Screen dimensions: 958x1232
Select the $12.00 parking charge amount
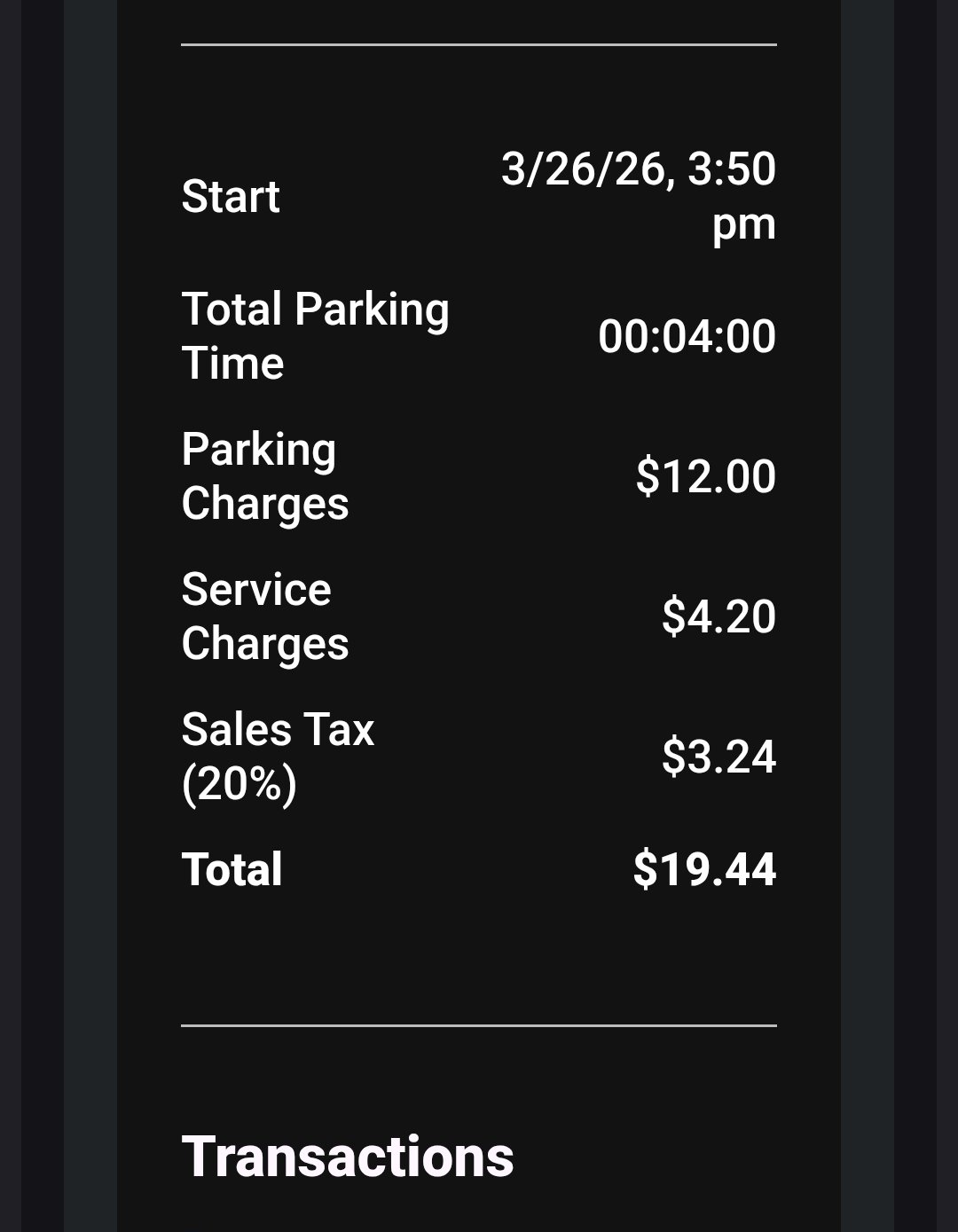[705, 476]
